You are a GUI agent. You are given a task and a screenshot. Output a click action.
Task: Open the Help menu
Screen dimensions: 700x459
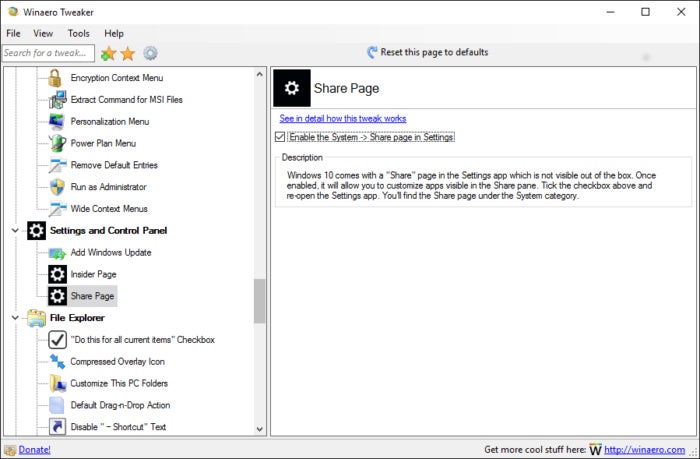[x=114, y=33]
